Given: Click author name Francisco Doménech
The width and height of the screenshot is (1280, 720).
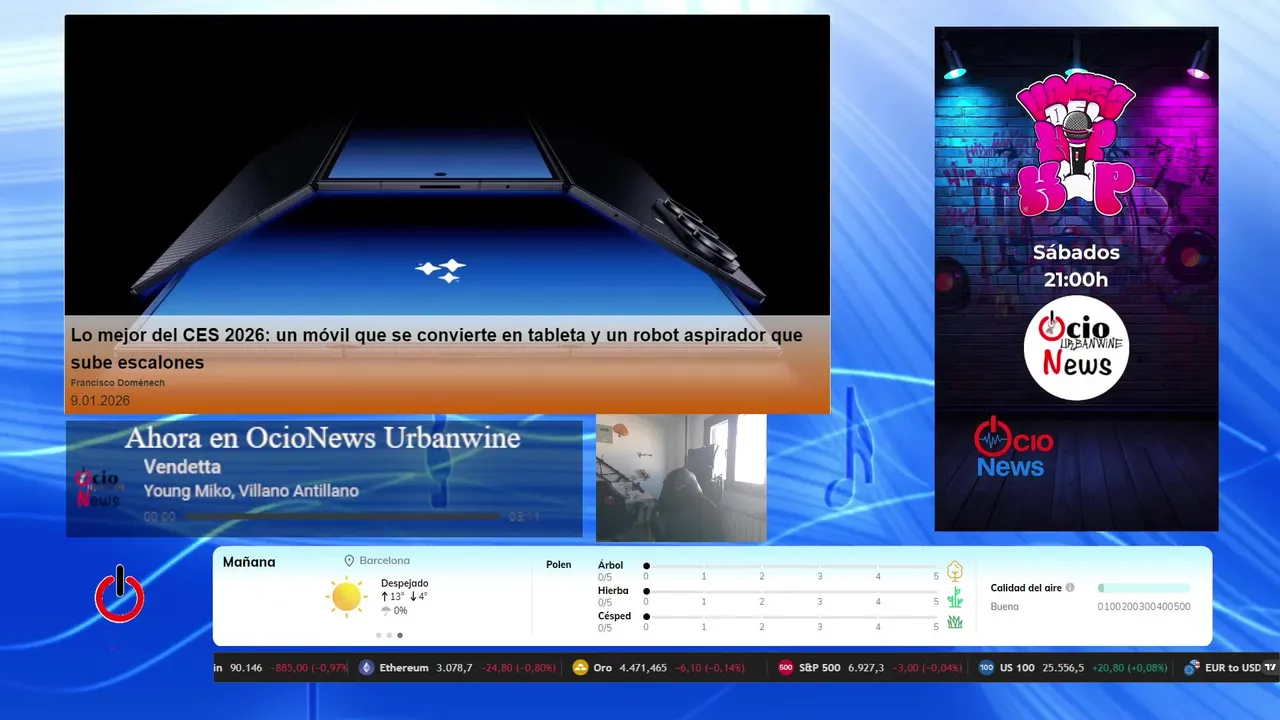Looking at the screenshot, I should click(118, 383).
